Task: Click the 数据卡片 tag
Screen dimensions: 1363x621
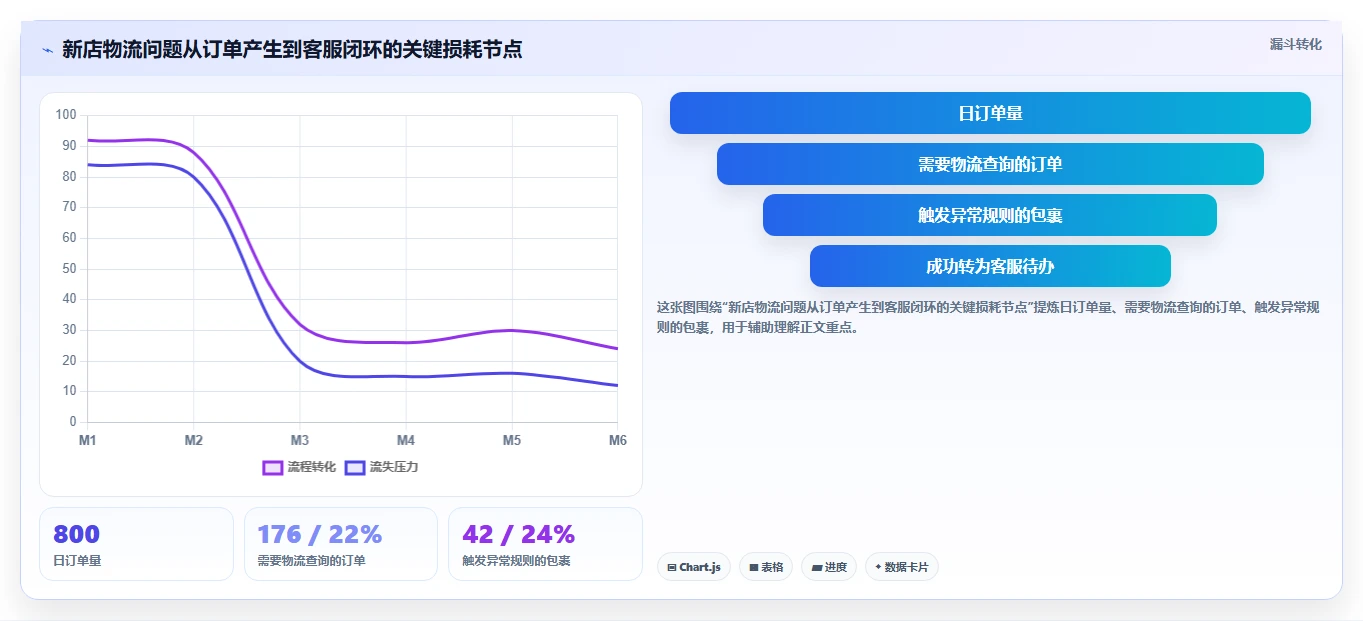Action: [x=902, y=567]
